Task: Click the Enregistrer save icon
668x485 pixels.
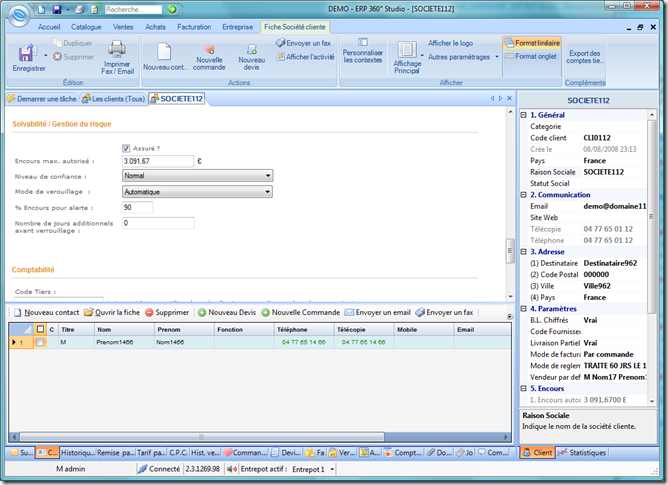Action: pos(26,53)
